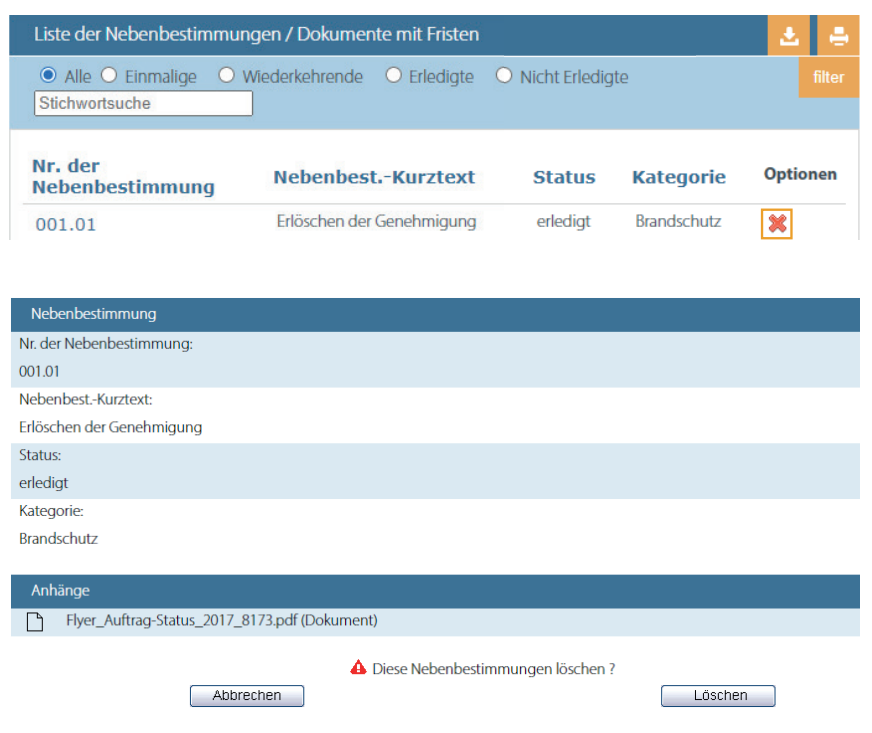
Task: Click the red X delete icon for 001.01
Action: (777, 224)
